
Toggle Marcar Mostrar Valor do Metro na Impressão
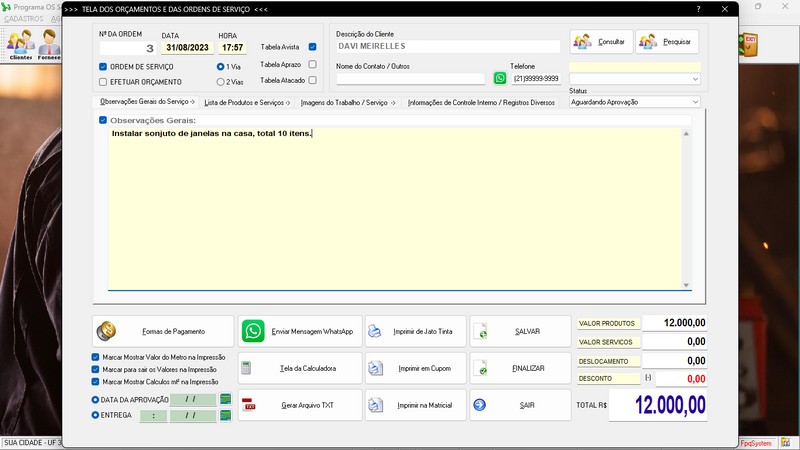click(x=95, y=357)
